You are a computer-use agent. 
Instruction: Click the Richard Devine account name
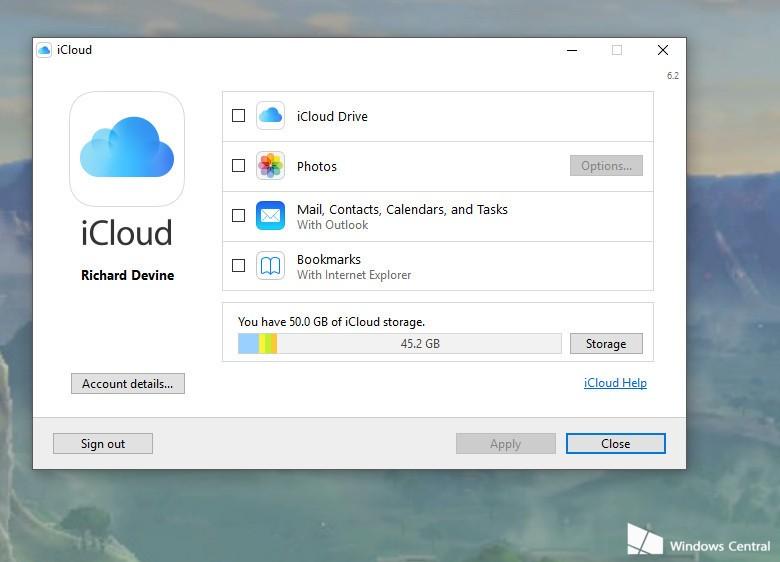tap(128, 276)
